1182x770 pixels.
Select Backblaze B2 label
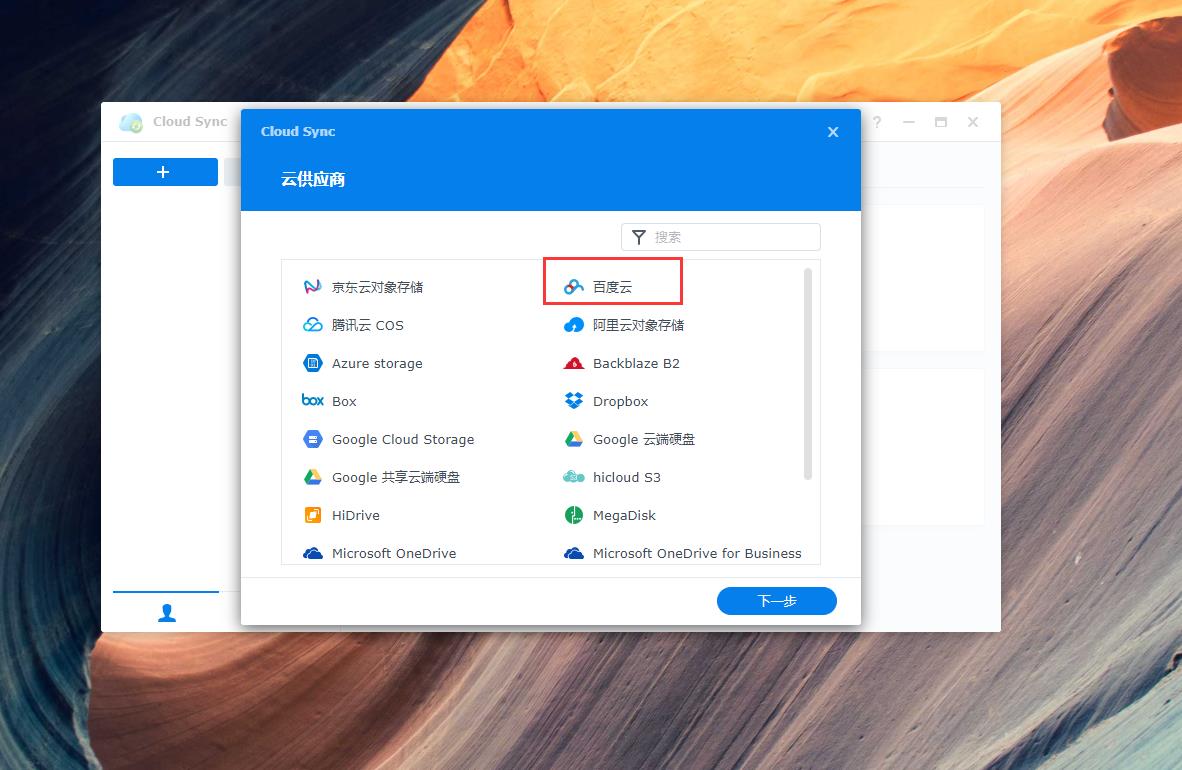coord(636,364)
